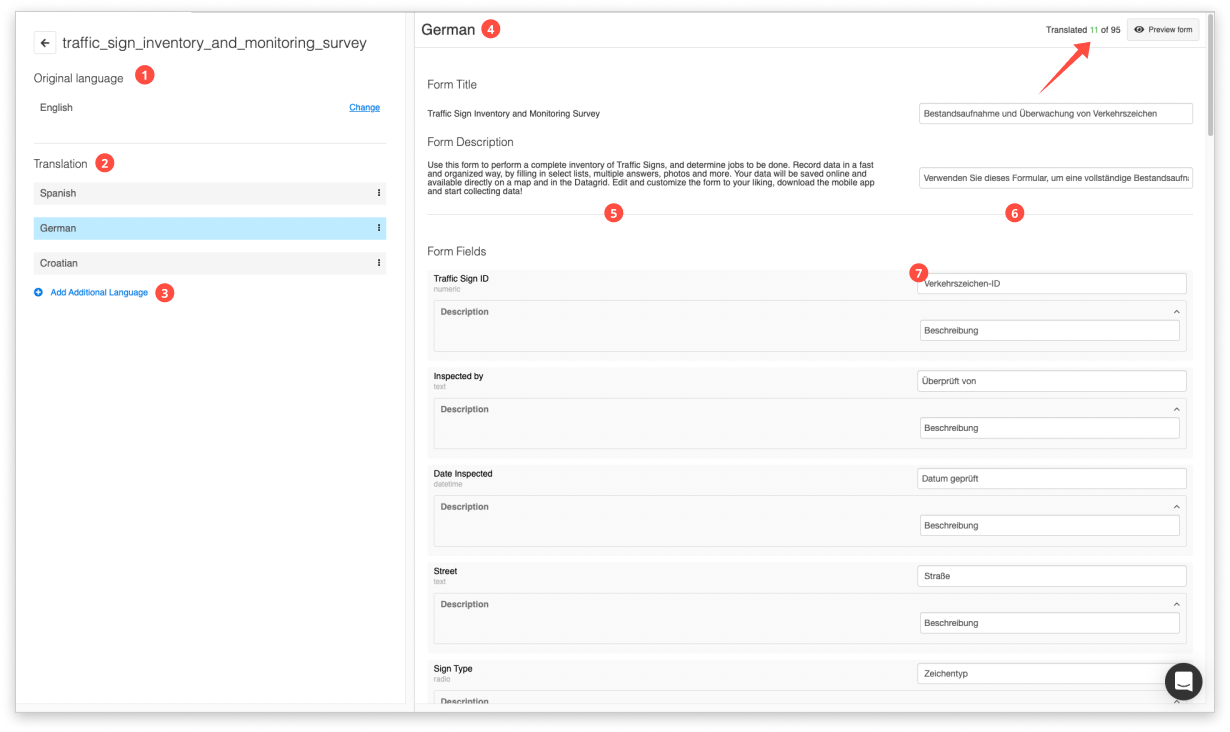1230x732 pixels.
Task: Open the three-dot menu beside German
Action: coord(377,228)
